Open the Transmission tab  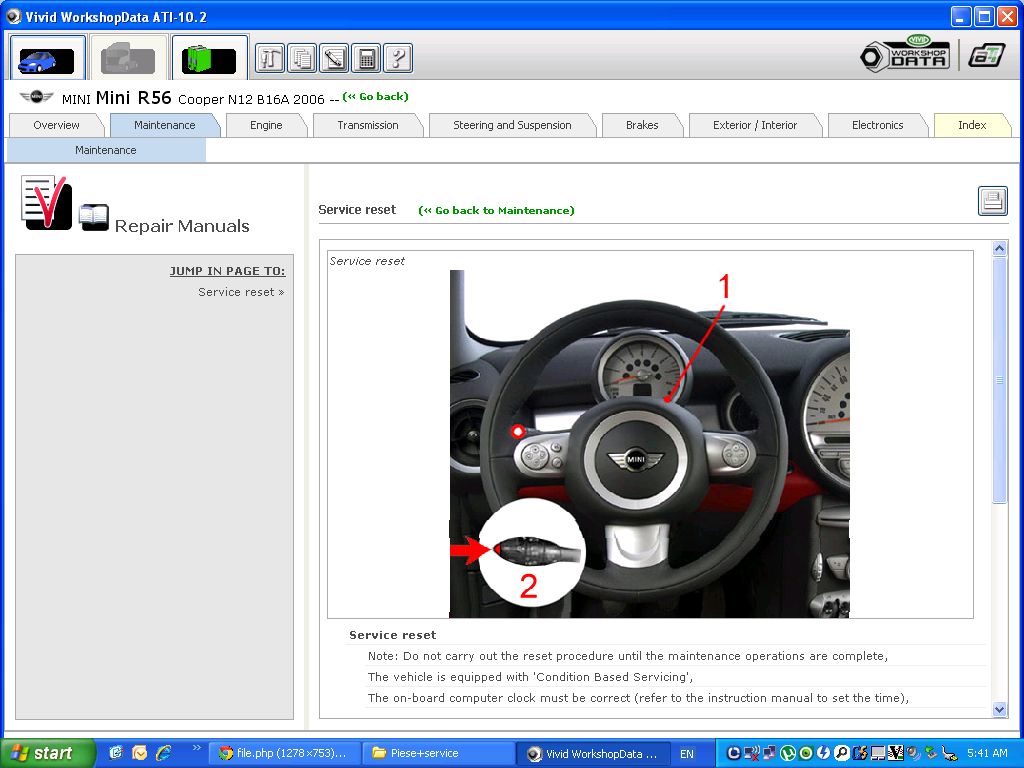point(367,125)
